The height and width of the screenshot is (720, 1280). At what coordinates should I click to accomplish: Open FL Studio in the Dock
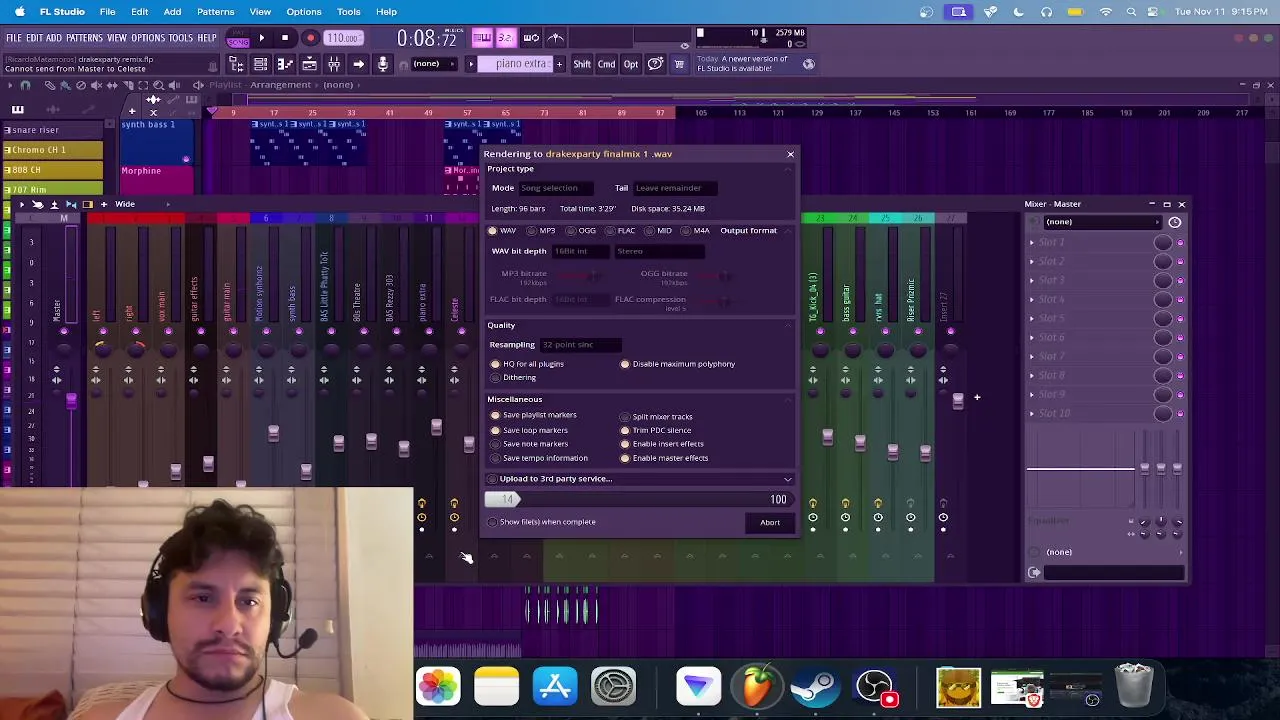click(x=757, y=687)
